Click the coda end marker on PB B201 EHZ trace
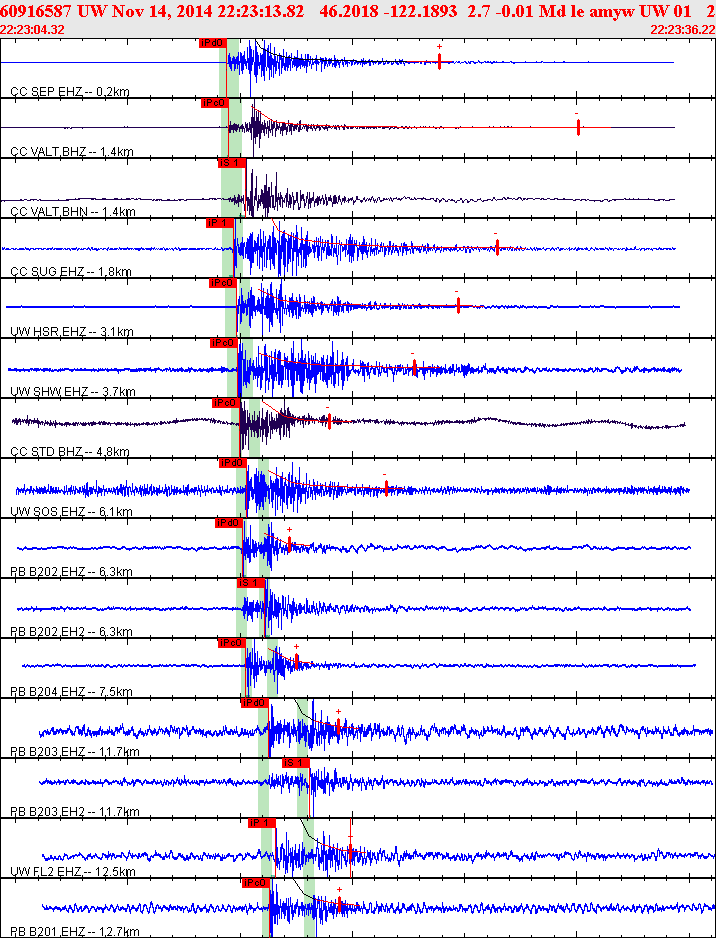716x938 pixels. (340, 904)
